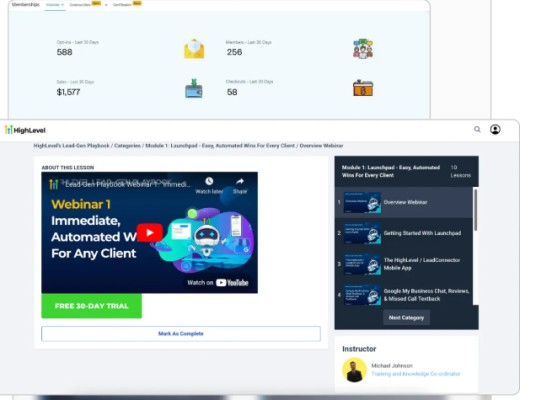Click the channel logo in video title bar
The image size is (536, 400).
pyautogui.click(x=54, y=184)
